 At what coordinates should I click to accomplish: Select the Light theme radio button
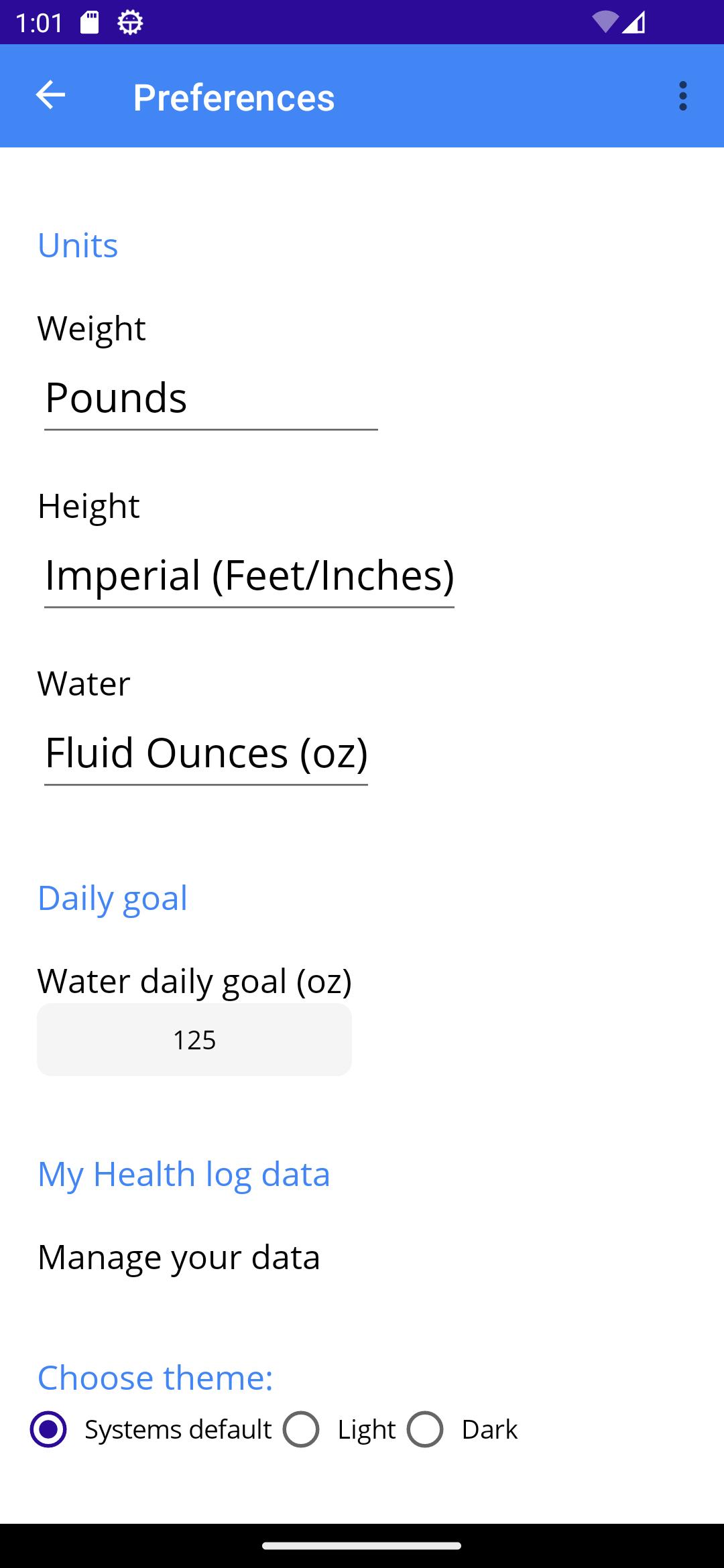click(x=300, y=1429)
